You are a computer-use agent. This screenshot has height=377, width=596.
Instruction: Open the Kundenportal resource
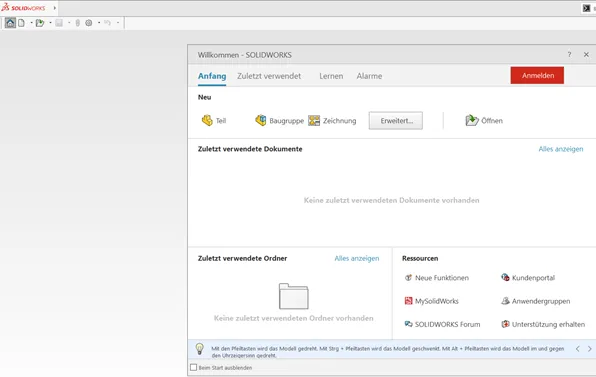point(528,278)
